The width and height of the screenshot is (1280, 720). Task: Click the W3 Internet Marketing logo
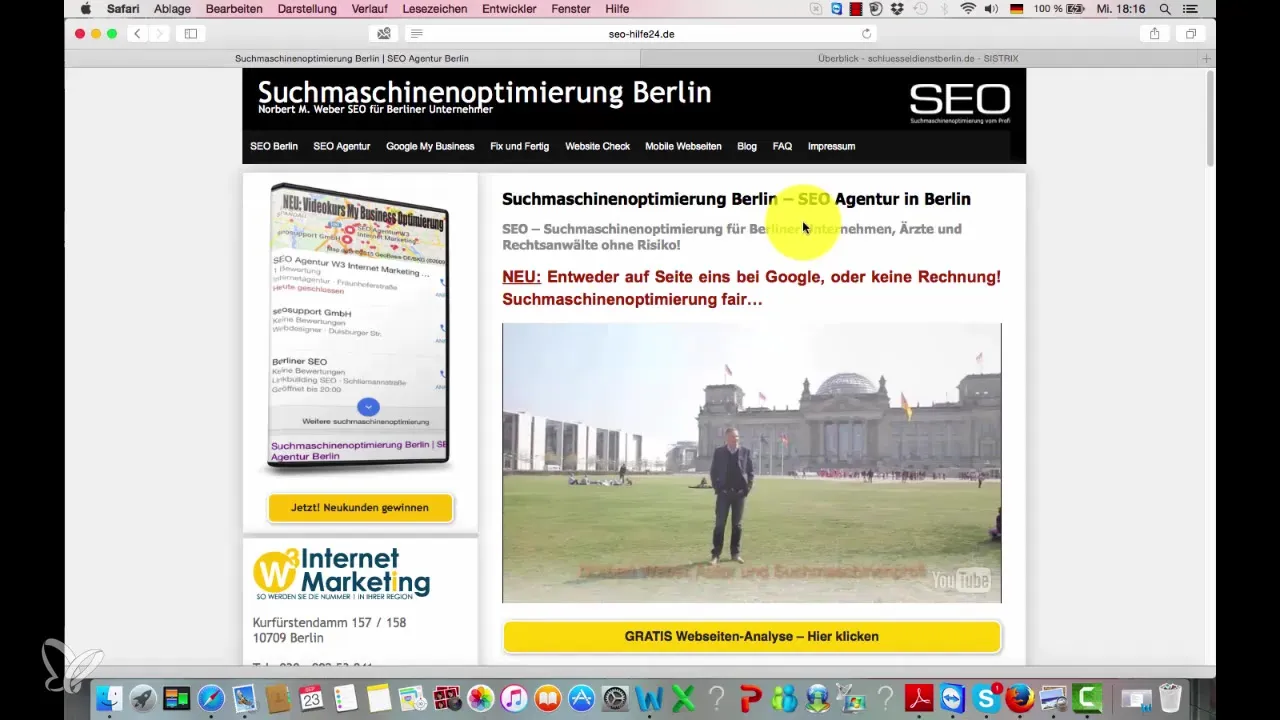point(342,573)
